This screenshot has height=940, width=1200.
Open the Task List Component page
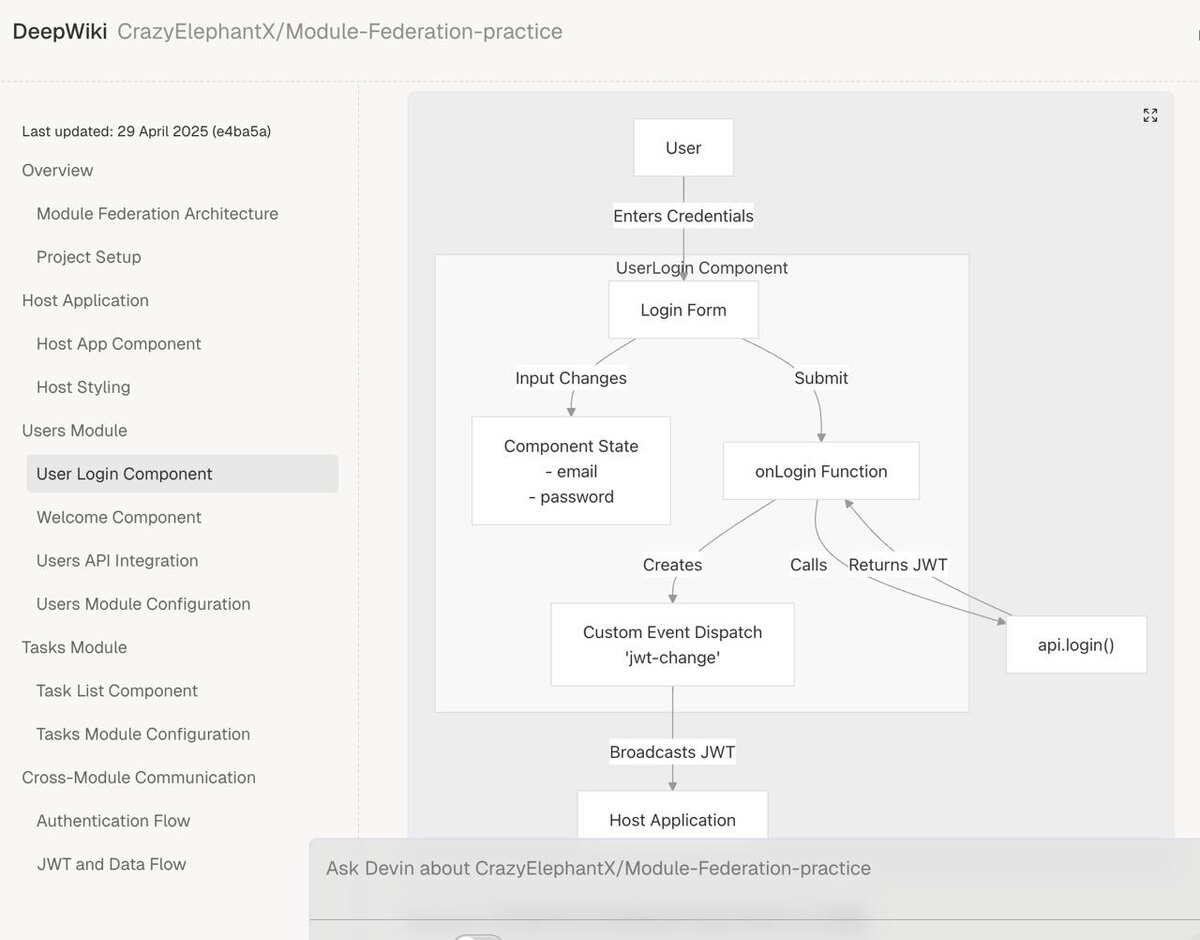coord(117,691)
